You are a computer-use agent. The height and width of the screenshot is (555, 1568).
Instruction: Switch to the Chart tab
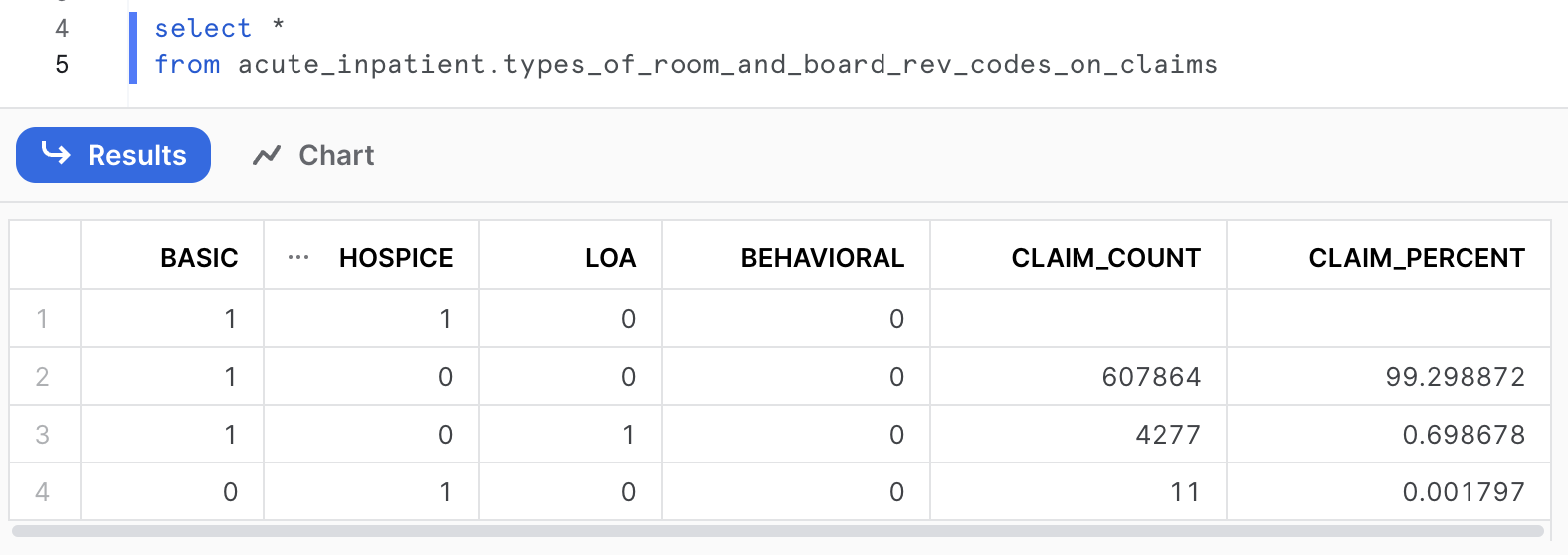(x=313, y=155)
